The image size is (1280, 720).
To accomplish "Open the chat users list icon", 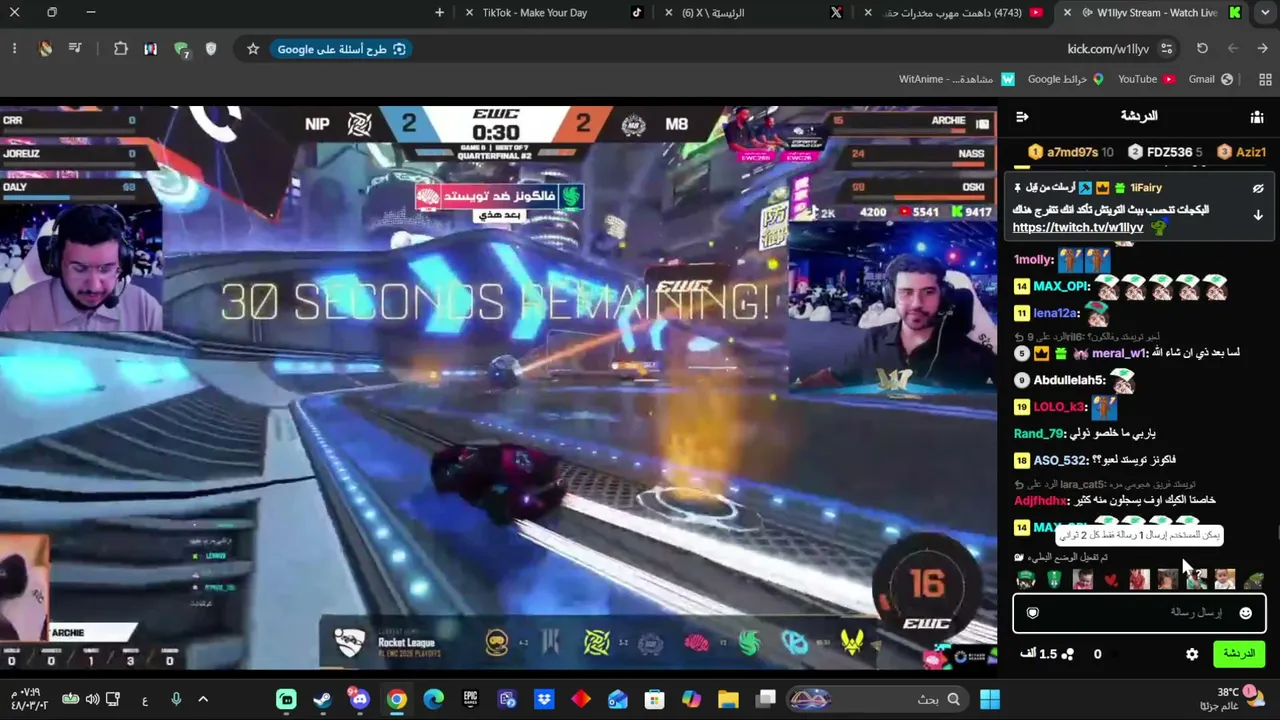I will [x=1257, y=117].
